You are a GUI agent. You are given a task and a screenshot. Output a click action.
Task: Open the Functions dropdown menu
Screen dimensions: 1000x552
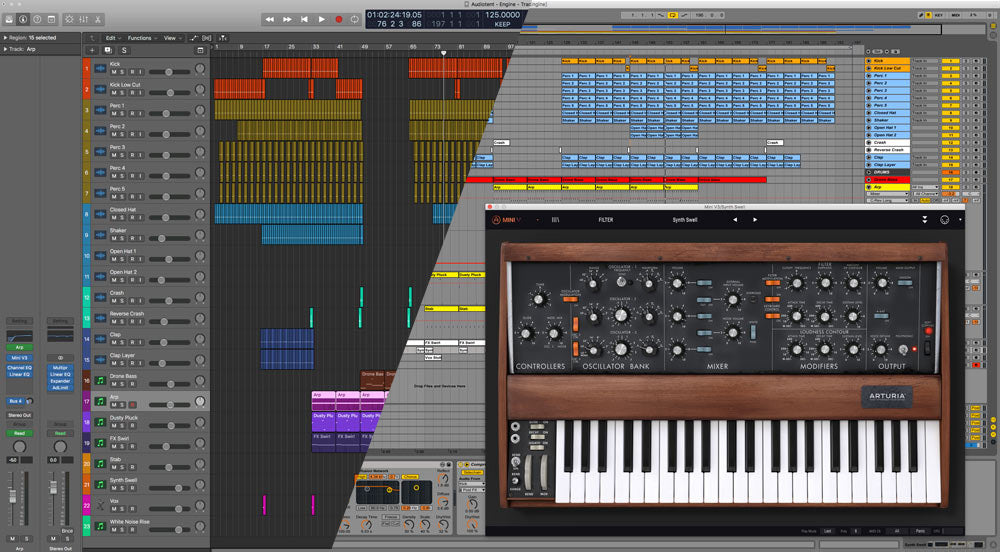coord(142,38)
